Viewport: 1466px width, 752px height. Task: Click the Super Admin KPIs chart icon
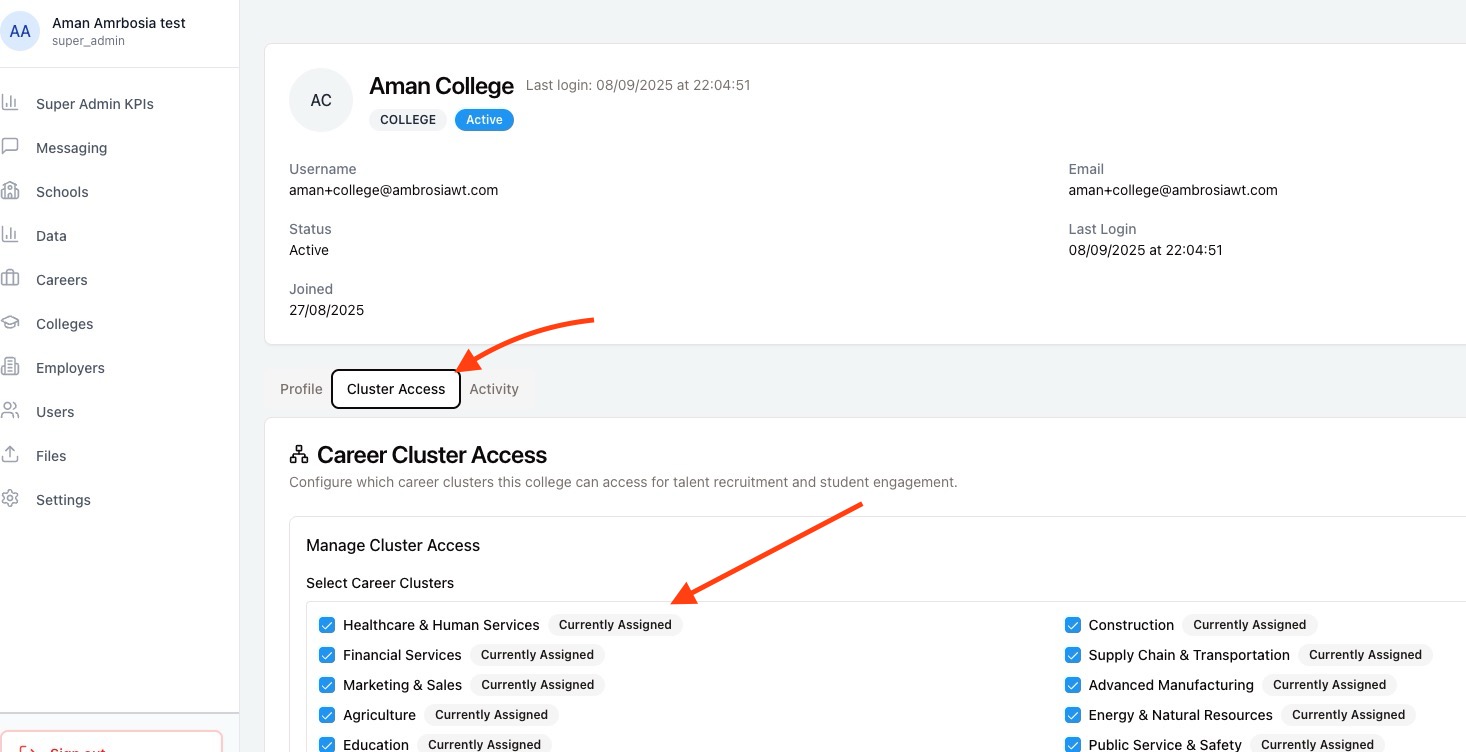pos(10,103)
